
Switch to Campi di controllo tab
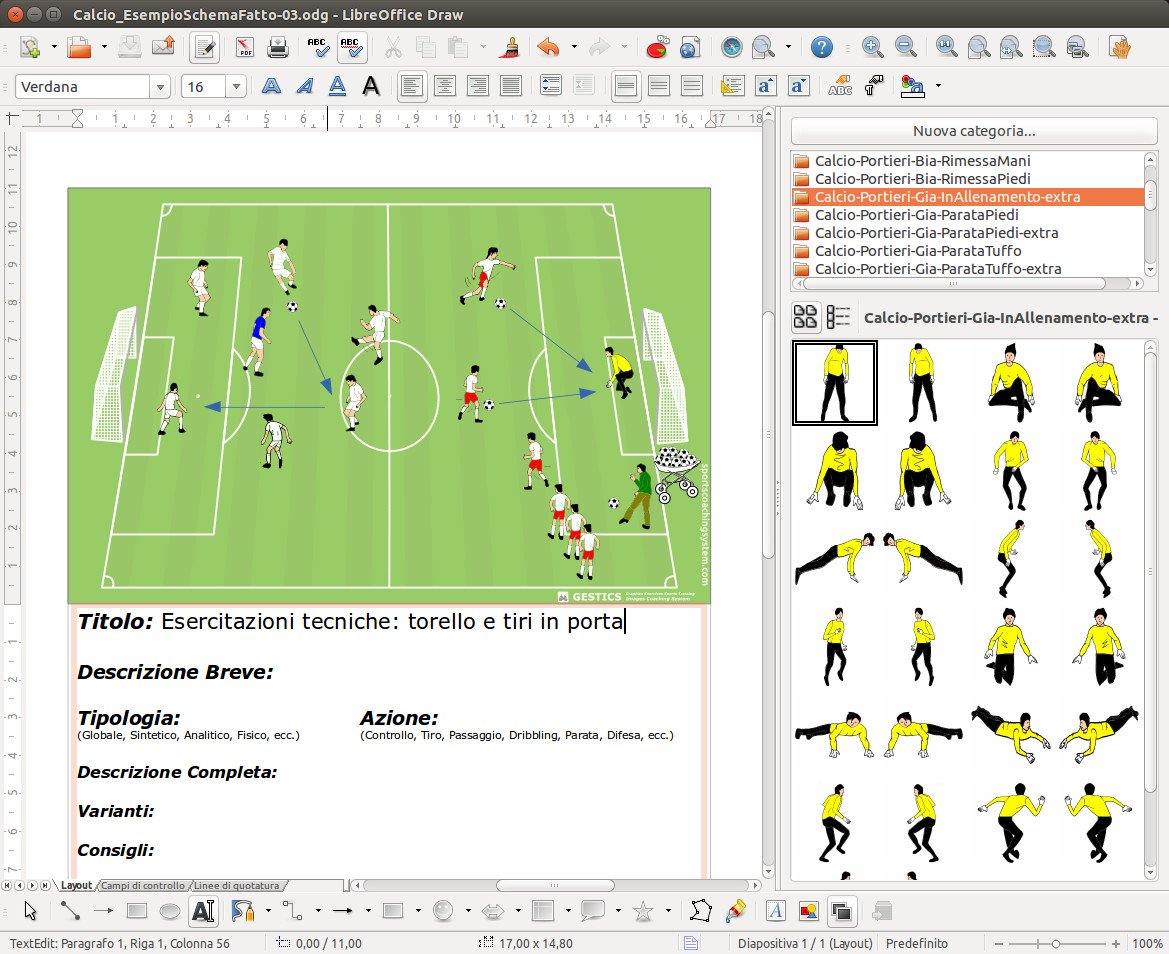pyautogui.click(x=143, y=886)
